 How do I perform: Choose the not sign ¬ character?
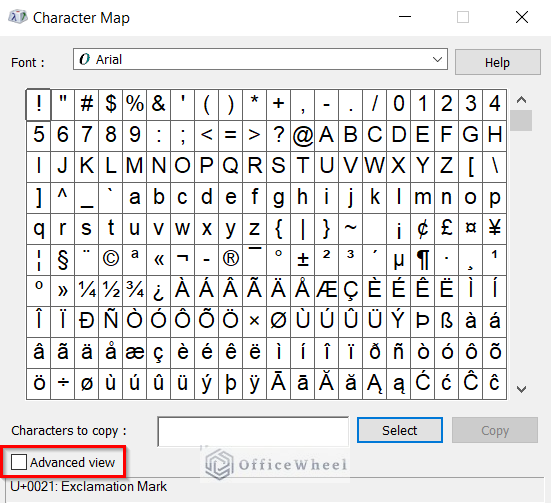[x=182, y=260]
